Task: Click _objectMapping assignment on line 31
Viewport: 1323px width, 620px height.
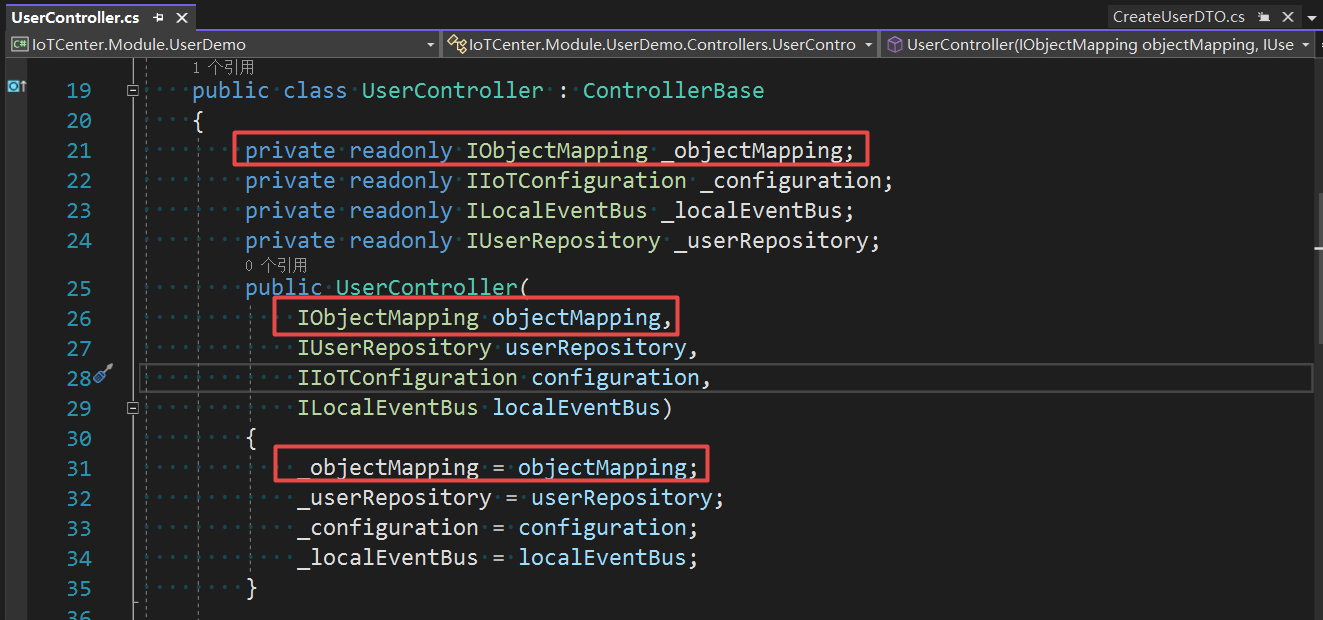Action: click(x=388, y=469)
